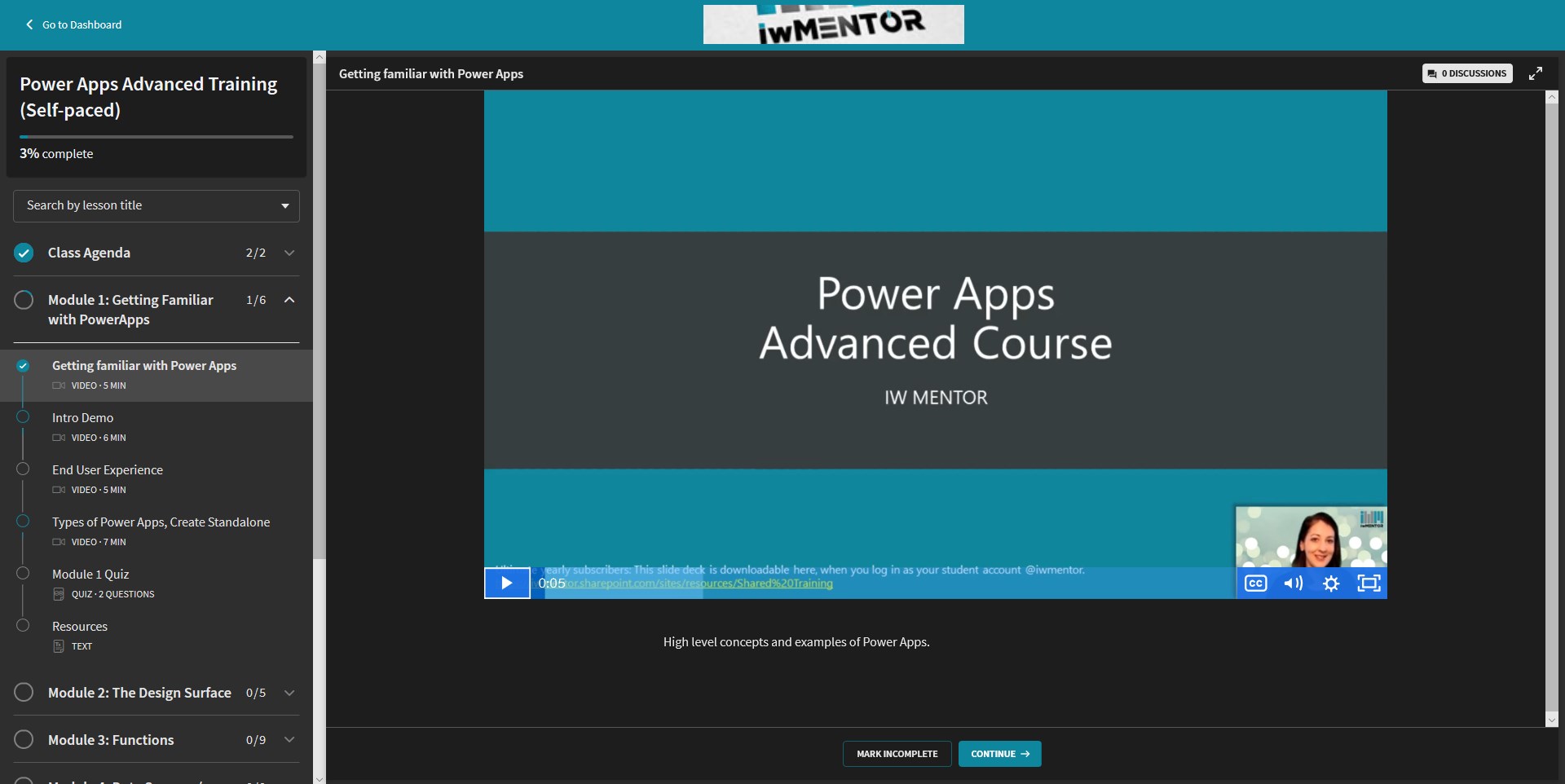Open the Resources text lesson
Image resolution: width=1565 pixels, height=784 pixels.
coord(156,636)
